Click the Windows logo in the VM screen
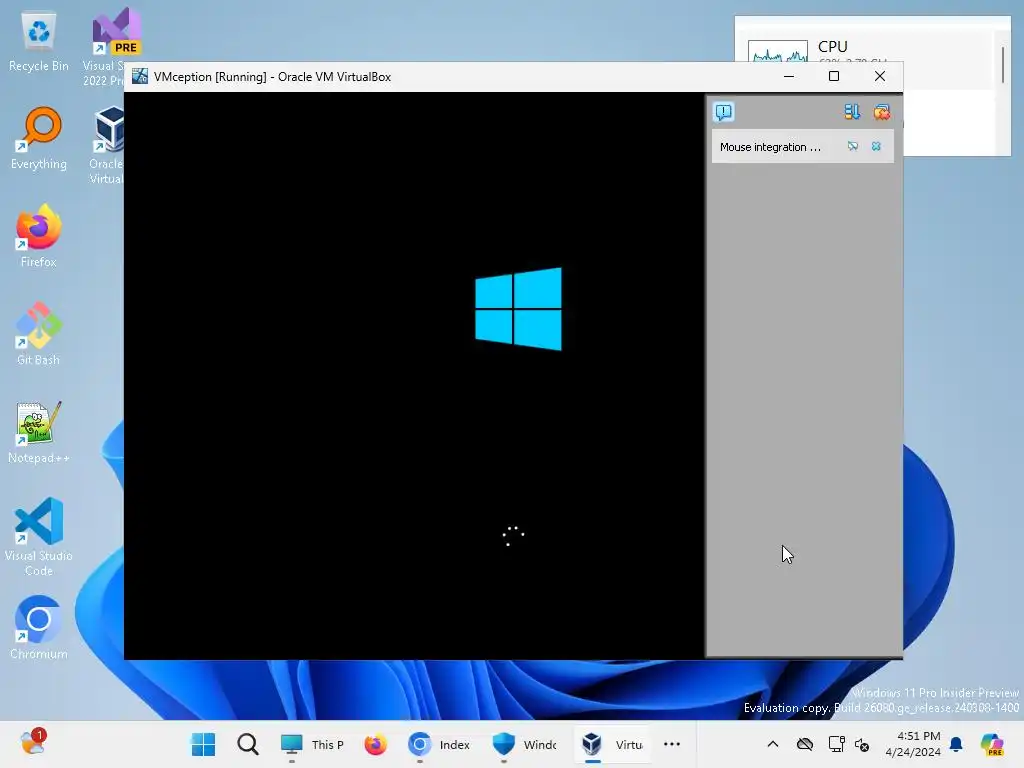This screenshot has width=1024, height=768. point(518,309)
